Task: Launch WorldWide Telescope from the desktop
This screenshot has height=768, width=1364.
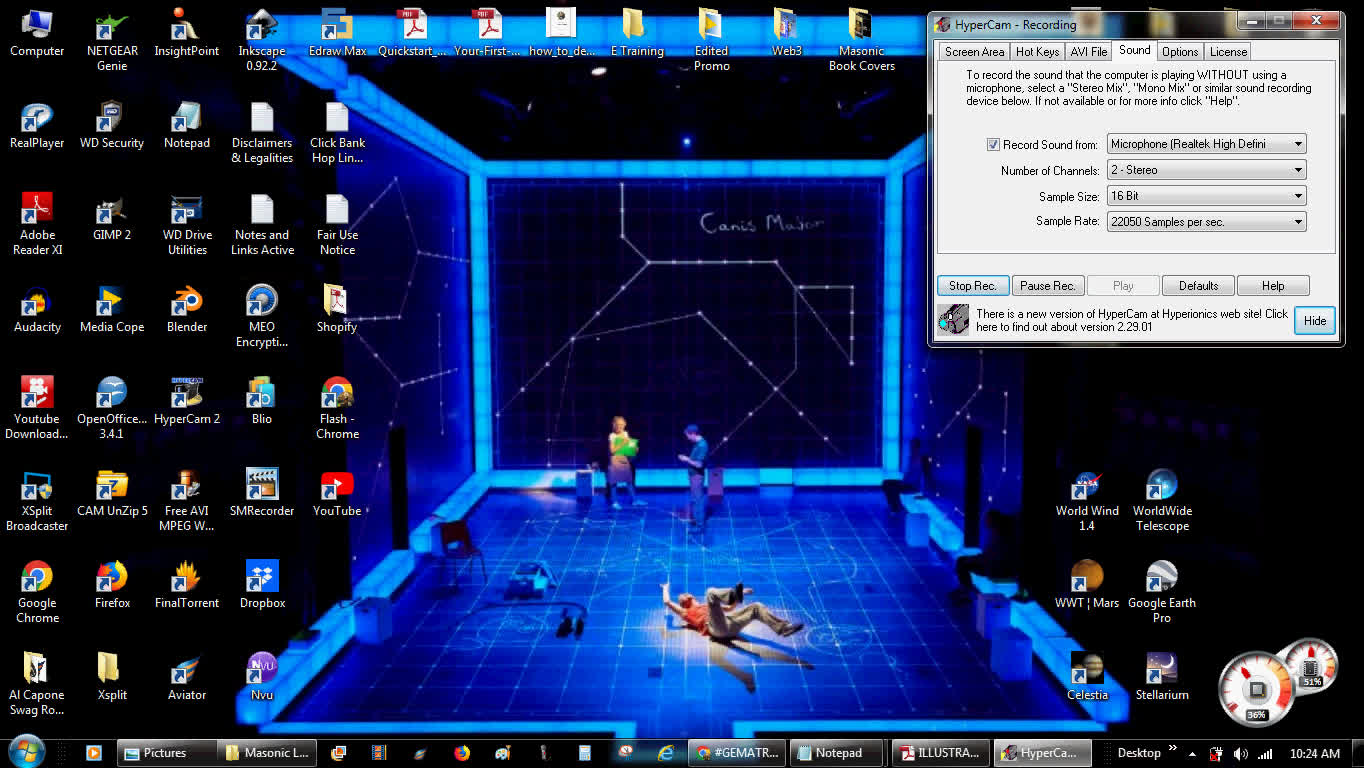Action: pos(1162,500)
